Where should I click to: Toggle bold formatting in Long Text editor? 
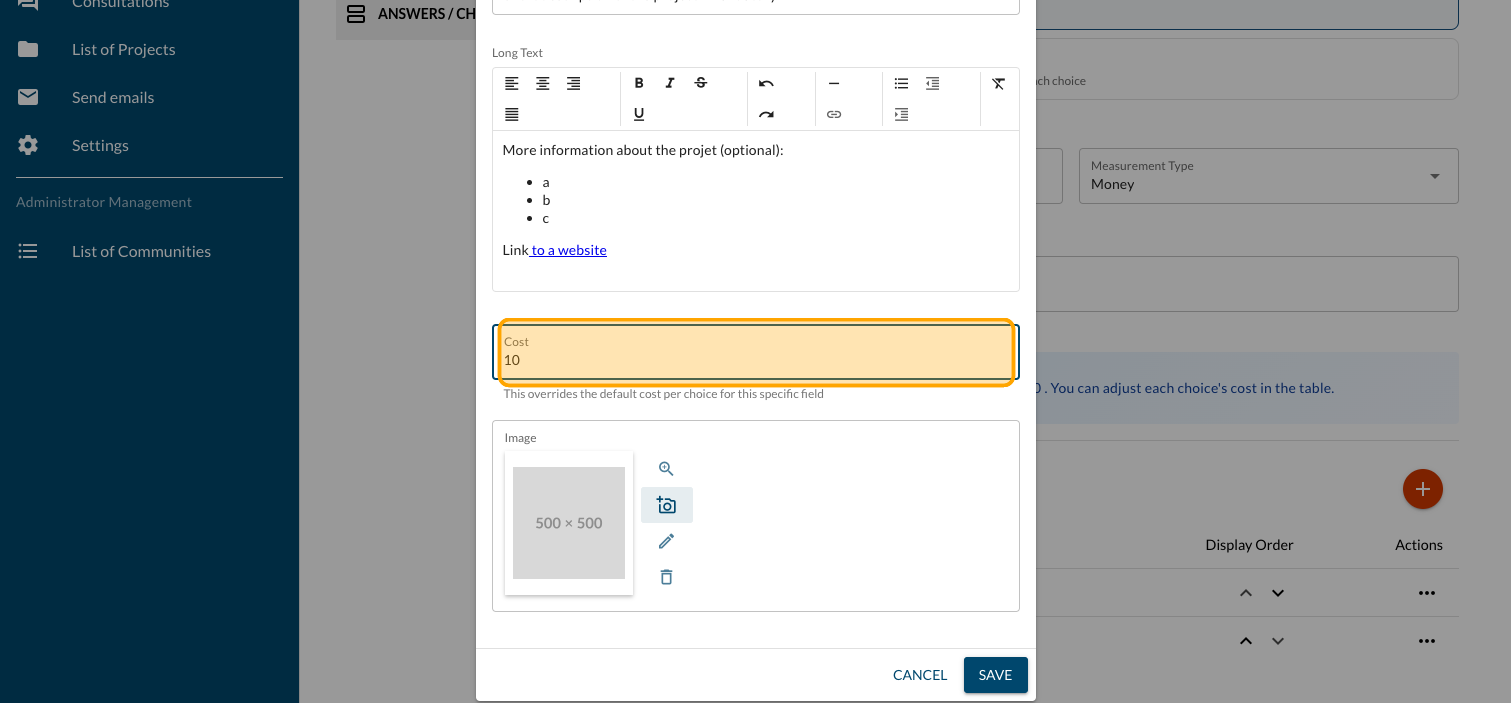point(639,83)
